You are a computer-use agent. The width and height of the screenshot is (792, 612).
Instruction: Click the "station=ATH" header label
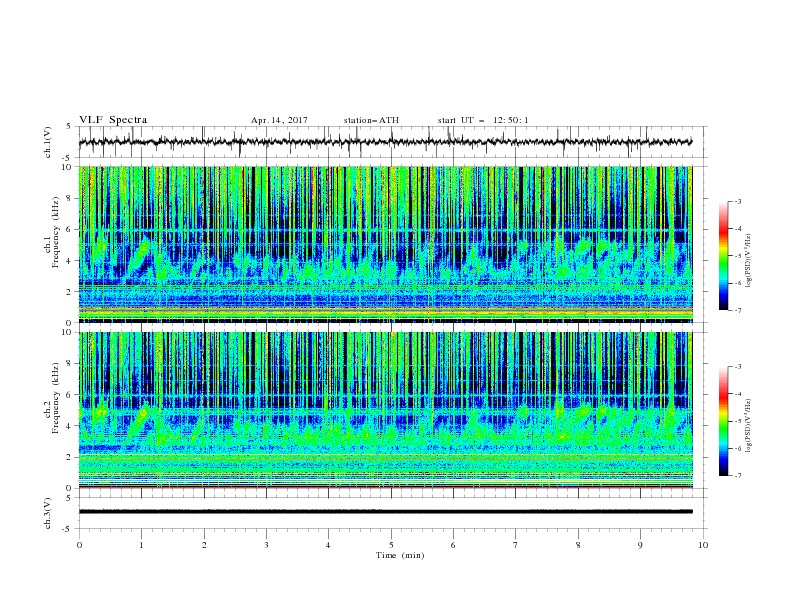[371, 120]
